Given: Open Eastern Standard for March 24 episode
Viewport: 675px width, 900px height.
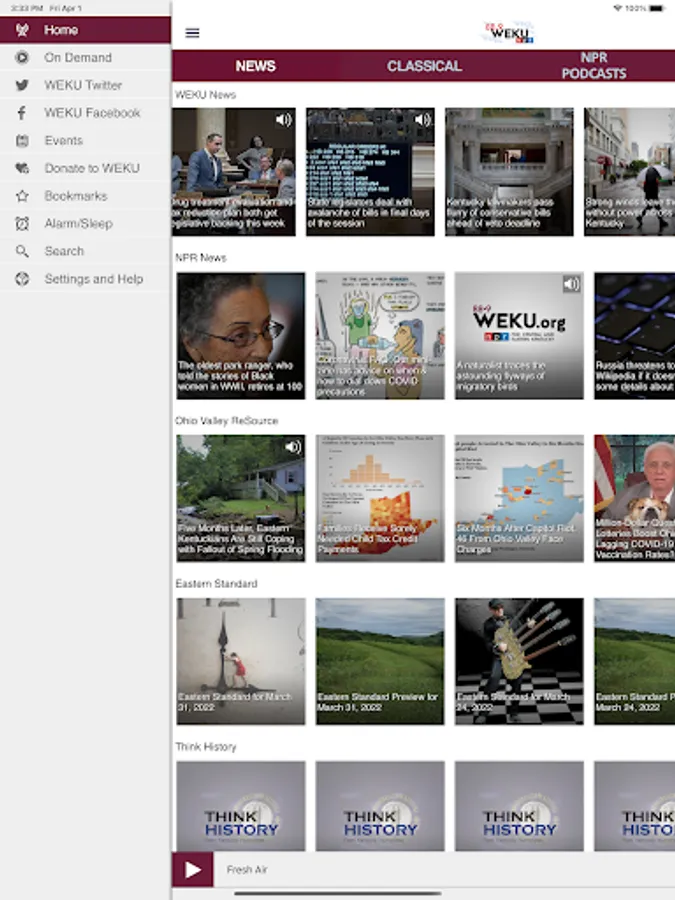Looking at the screenshot, I should [519, 661].
